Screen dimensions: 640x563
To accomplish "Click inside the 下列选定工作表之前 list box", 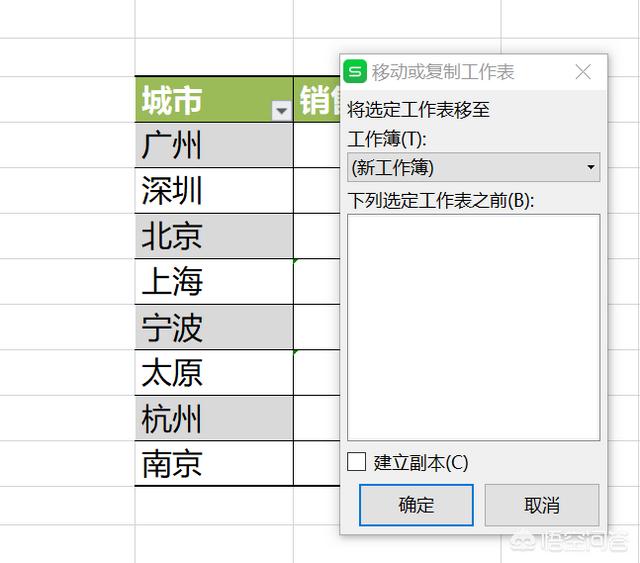I will (473, 327).
